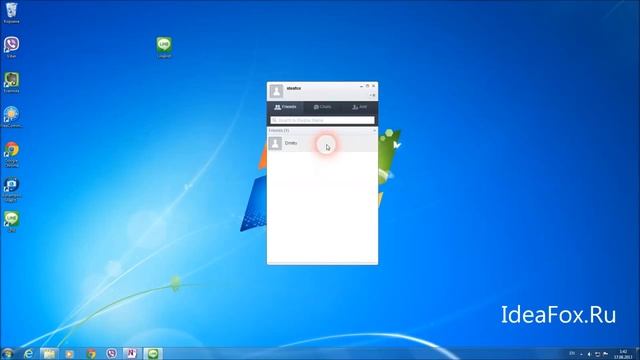Minimize the LINE window
640x360 pixels.
click(361, 86)
